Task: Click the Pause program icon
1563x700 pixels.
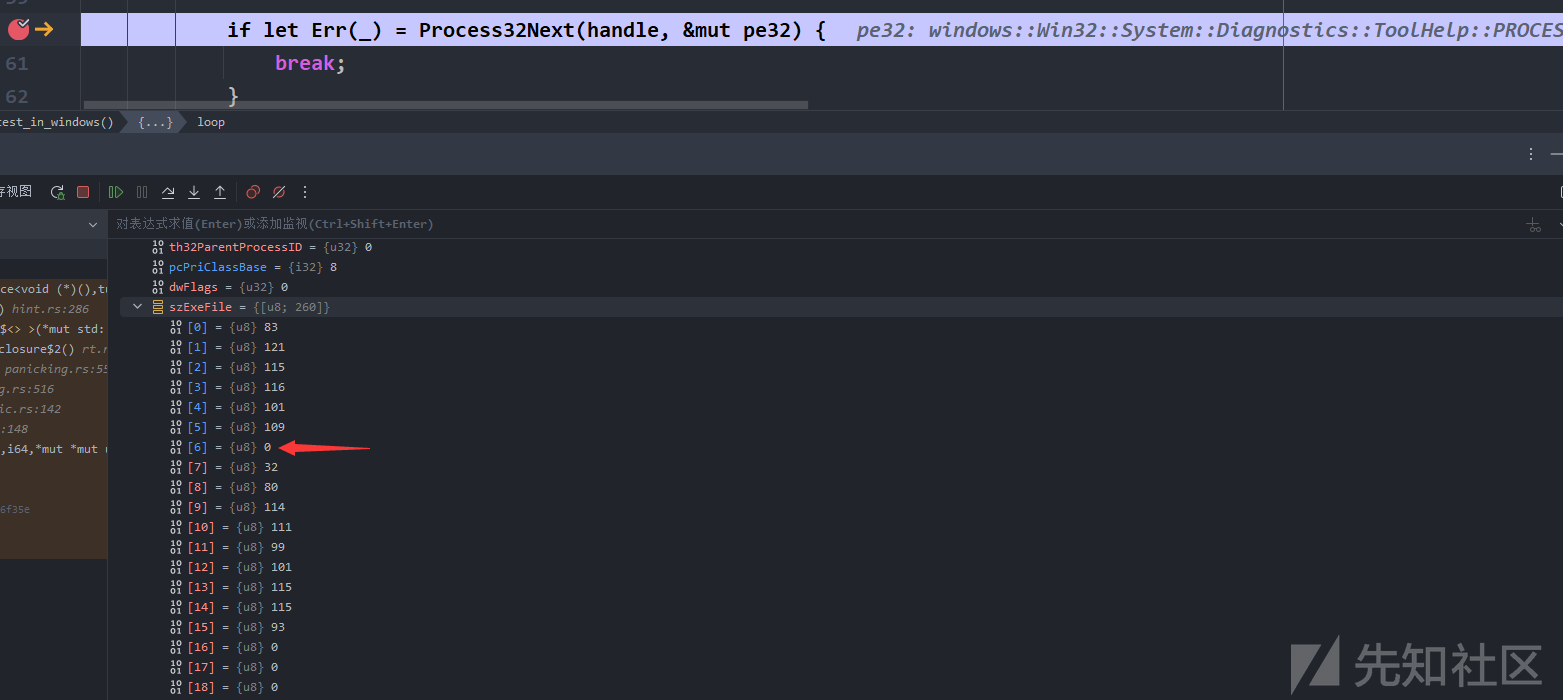Action: [x=142, y=192]
